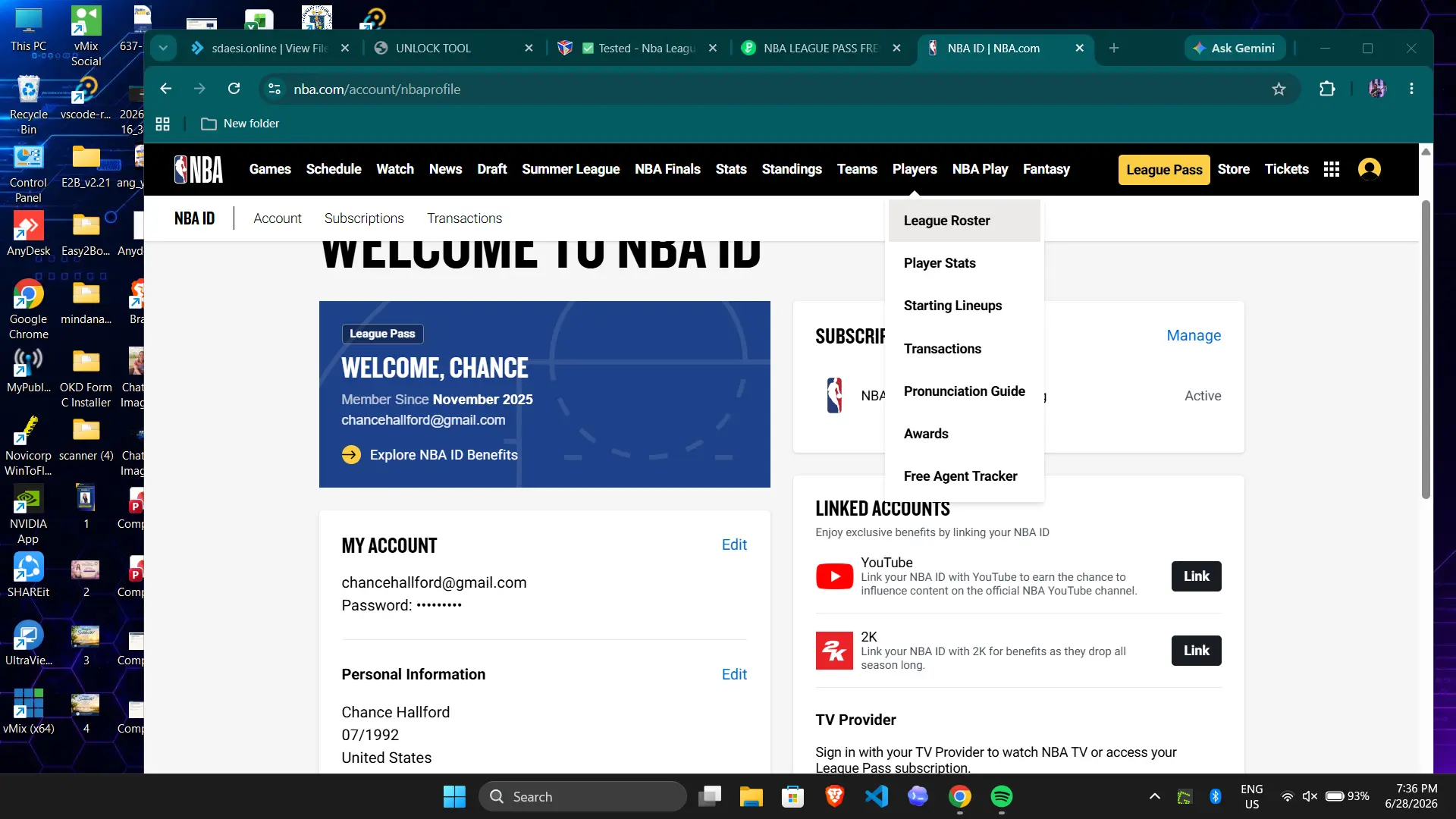This screenshot has height=819, width=1456.
Task: Click the 2K logo in Linked Accounts
Action: [x=834, y=651]
